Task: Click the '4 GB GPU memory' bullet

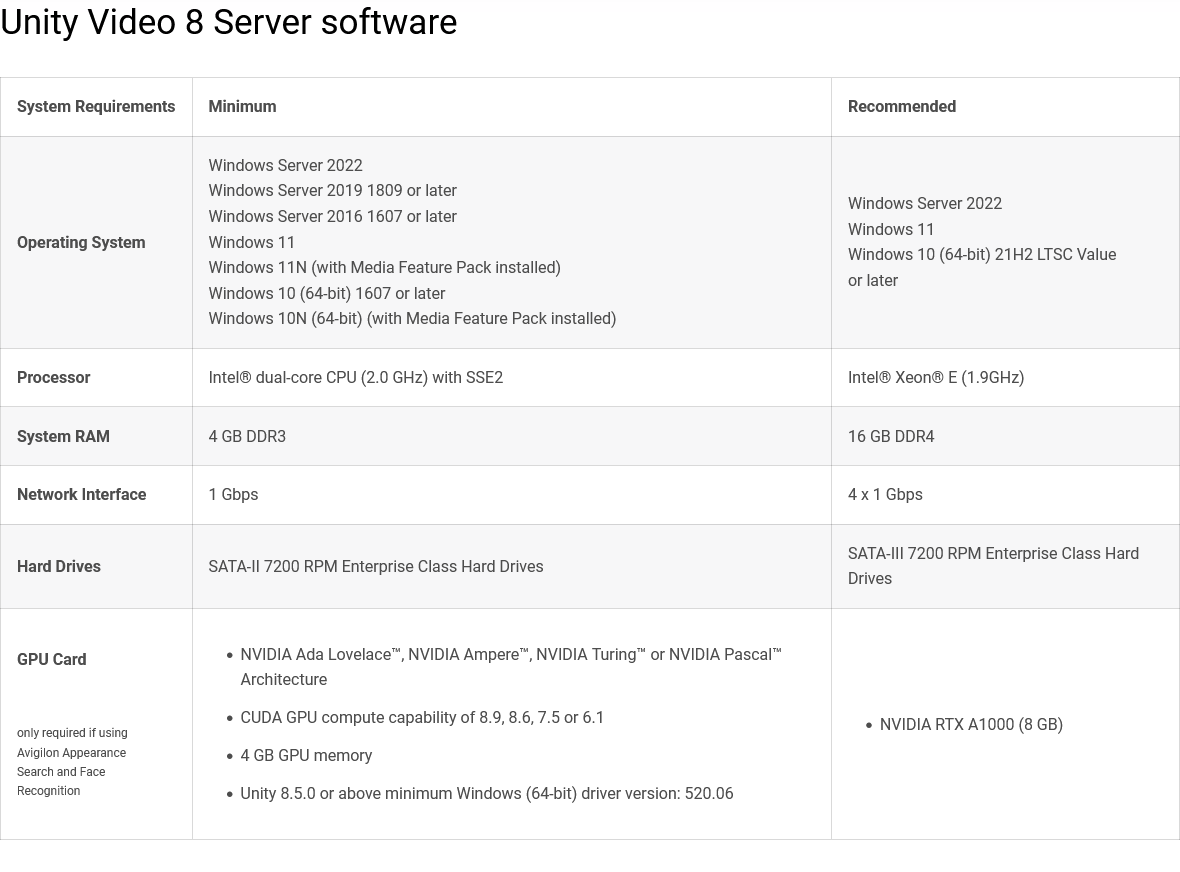Action: [306, 756]
